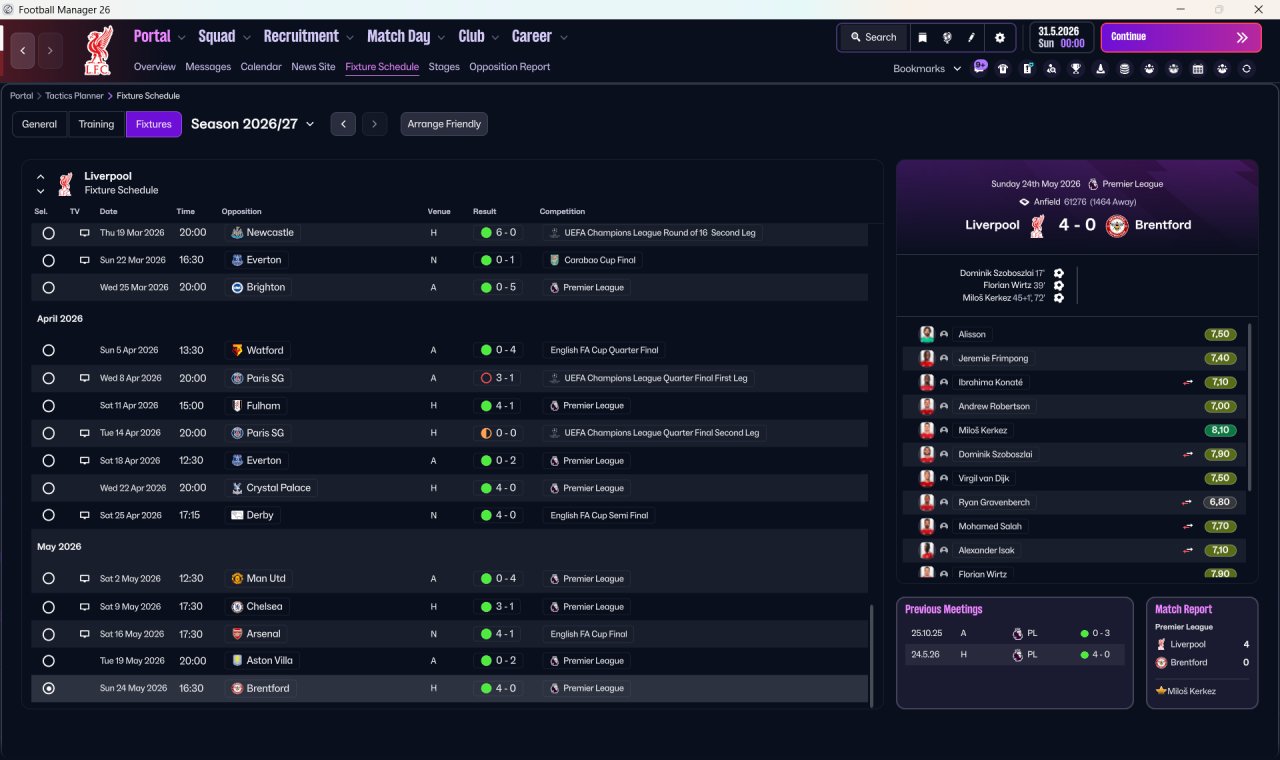This screenshot has width=1280, height=760.
Task: Click the document alert icon in bookmarks bar
Action: (x=1027, y=69)
